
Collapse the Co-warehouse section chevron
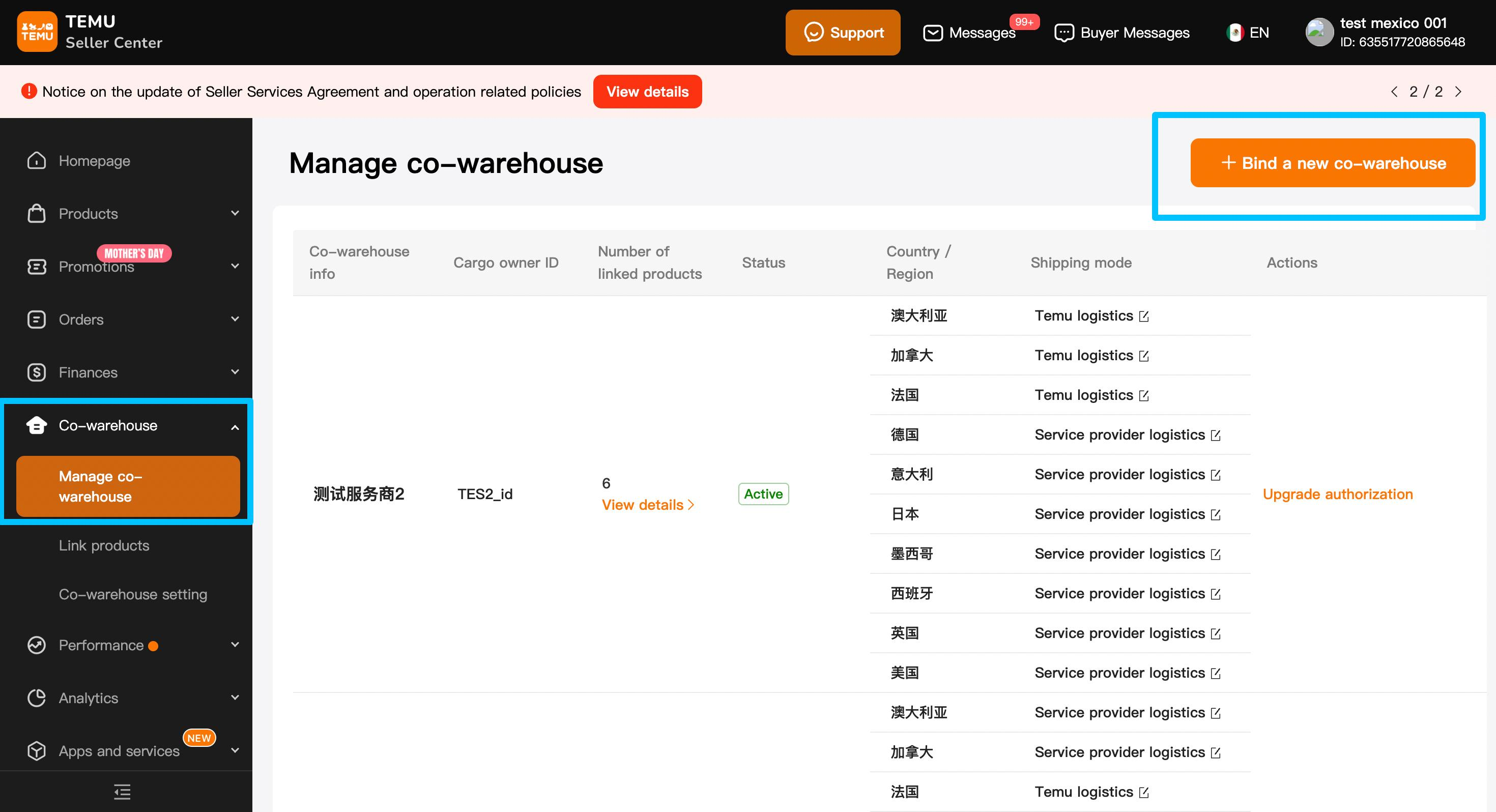235,427
